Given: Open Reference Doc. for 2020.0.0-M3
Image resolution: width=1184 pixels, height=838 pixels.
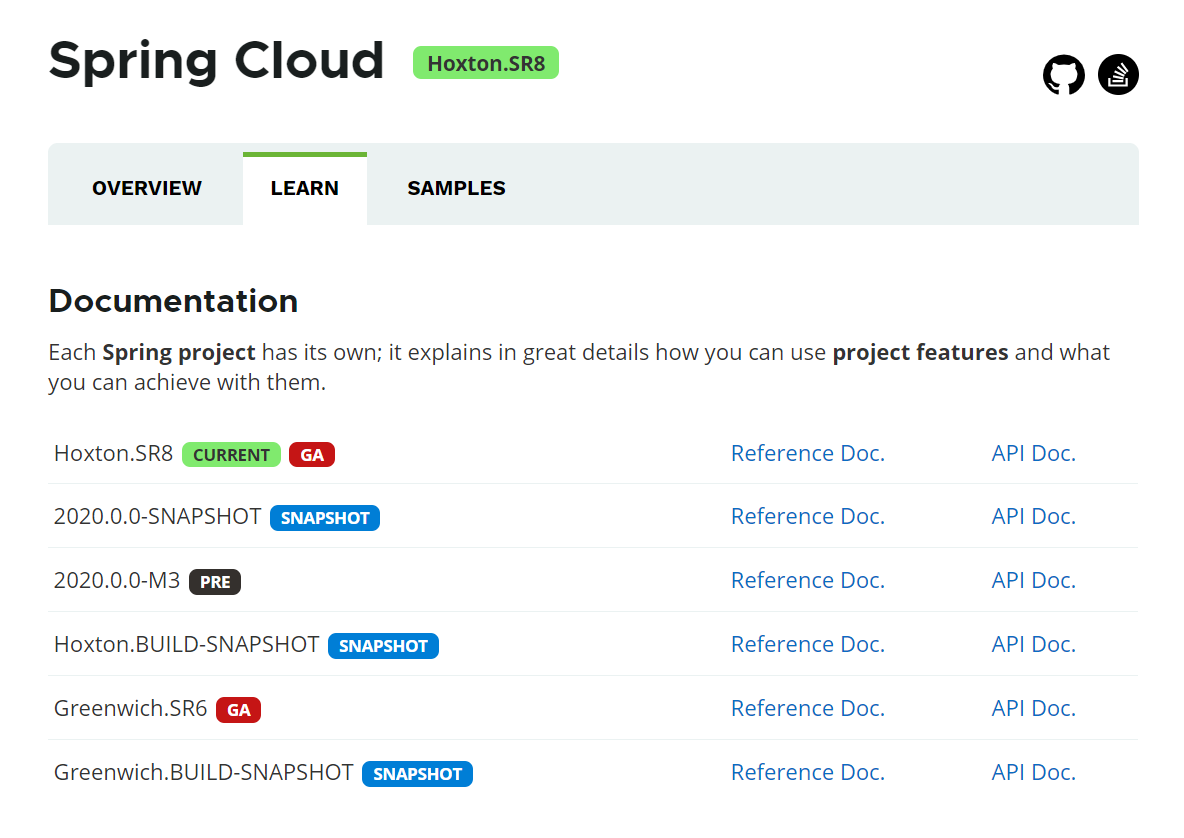Looking at the screenshot, I should pos(807,581).
